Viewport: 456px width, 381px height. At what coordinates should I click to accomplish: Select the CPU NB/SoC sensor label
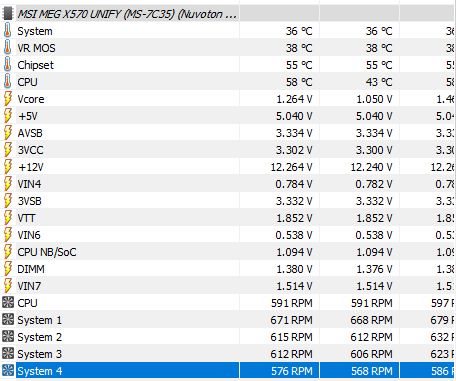(47, 252)
